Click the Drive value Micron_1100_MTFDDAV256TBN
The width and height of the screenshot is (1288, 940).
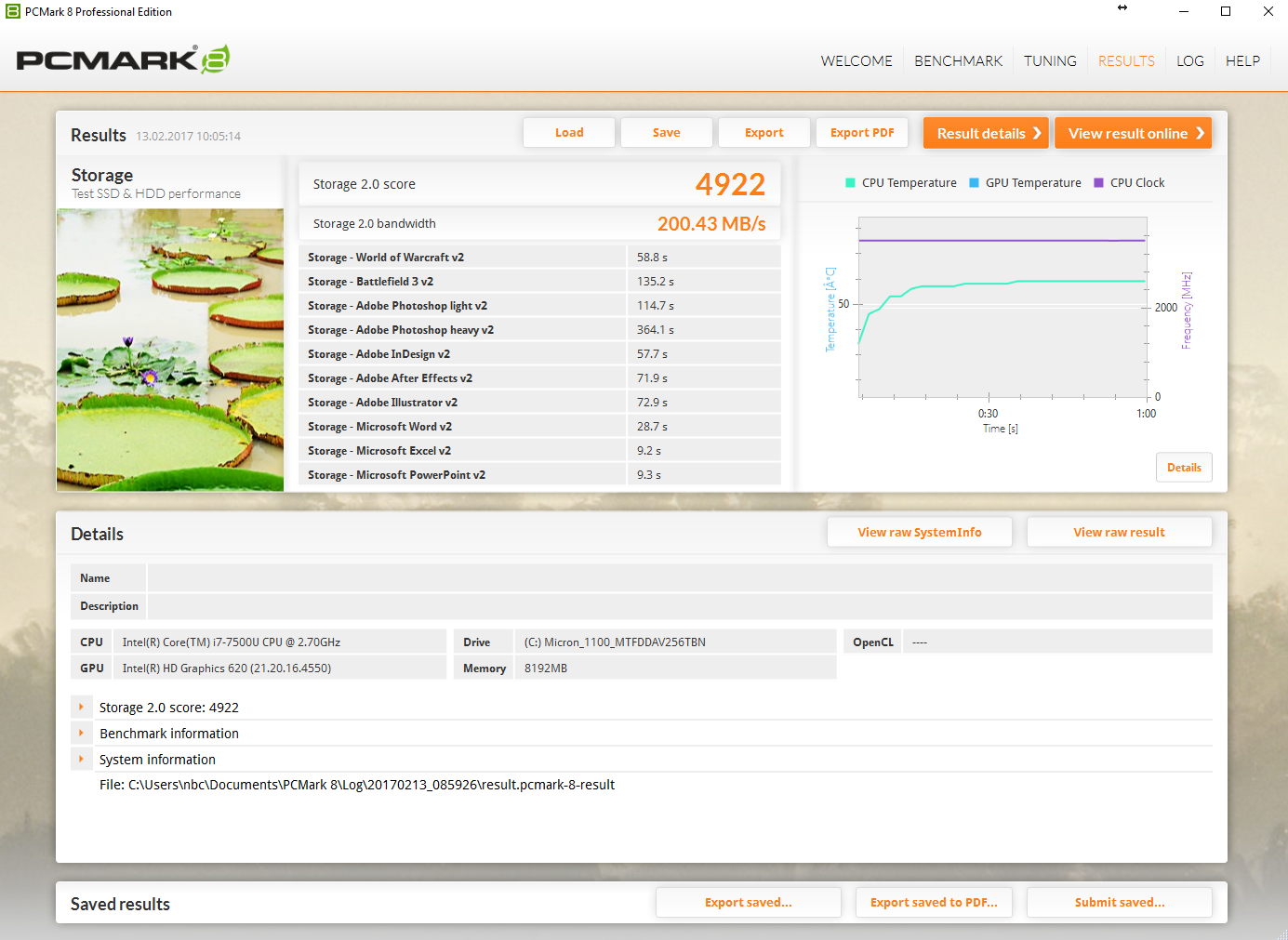[615, 642]
